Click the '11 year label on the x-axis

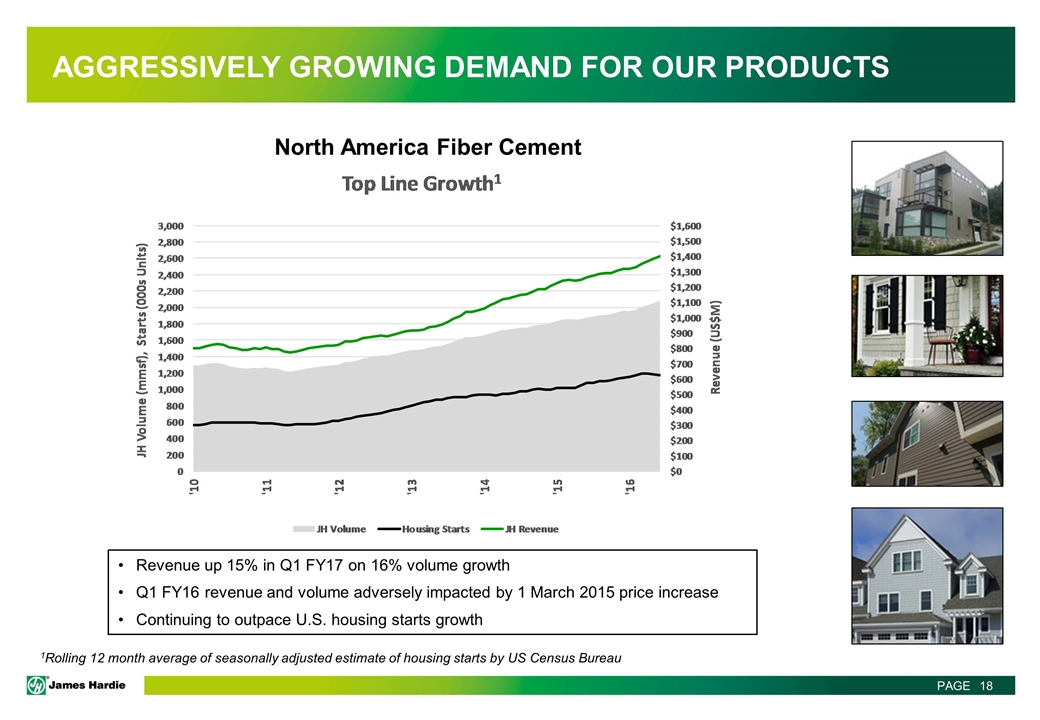tap(267, 486)
